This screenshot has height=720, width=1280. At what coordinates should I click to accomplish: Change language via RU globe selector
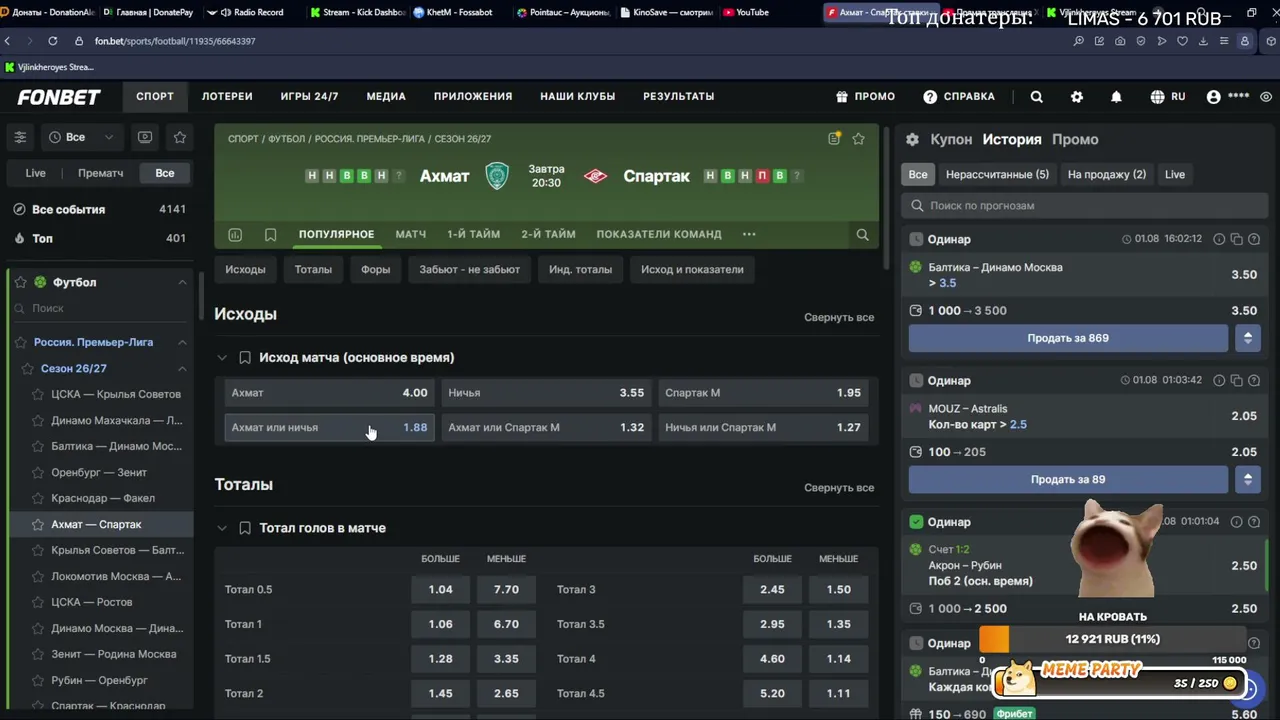(1167, 96)
